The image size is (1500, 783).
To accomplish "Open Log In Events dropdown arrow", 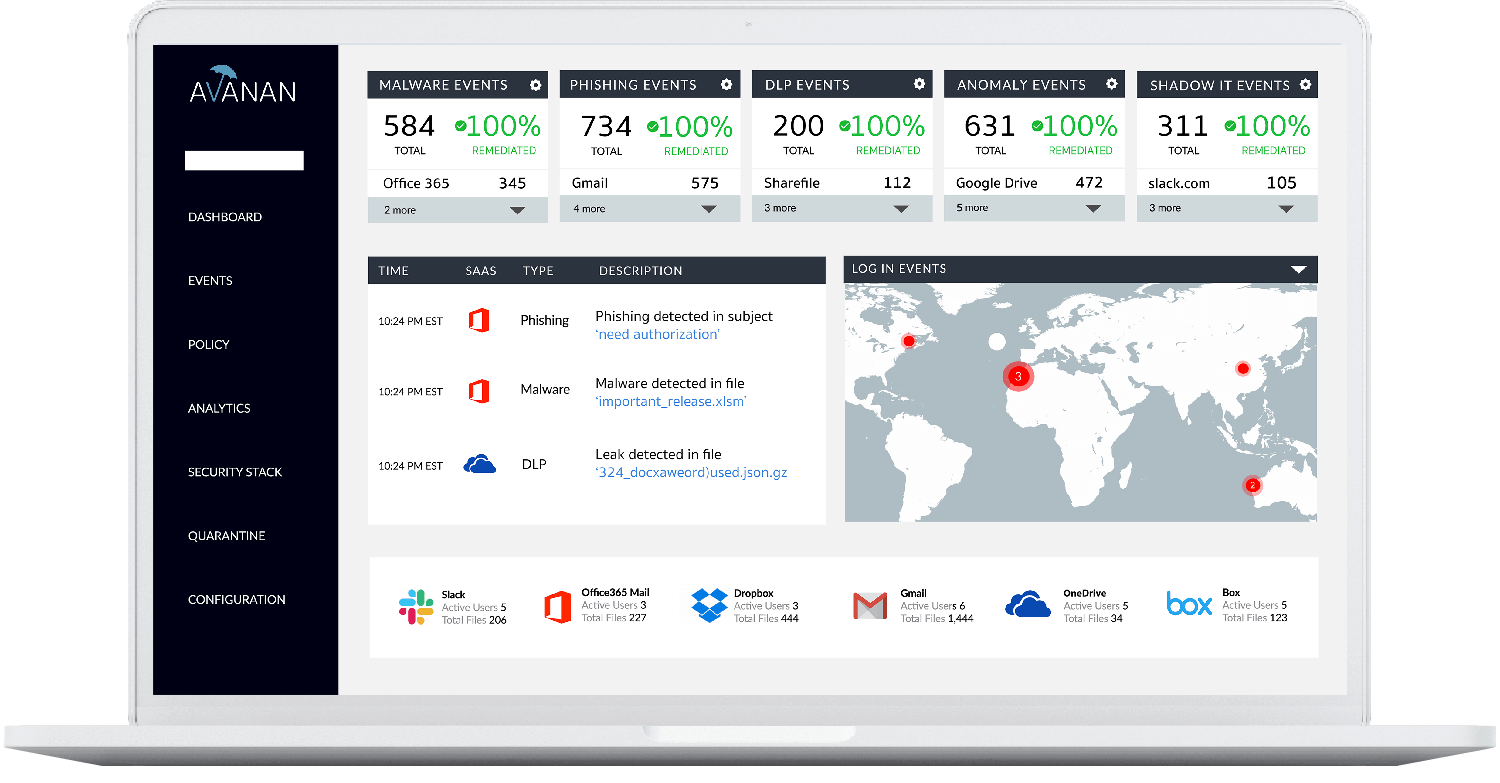I will pos(1298,269).
